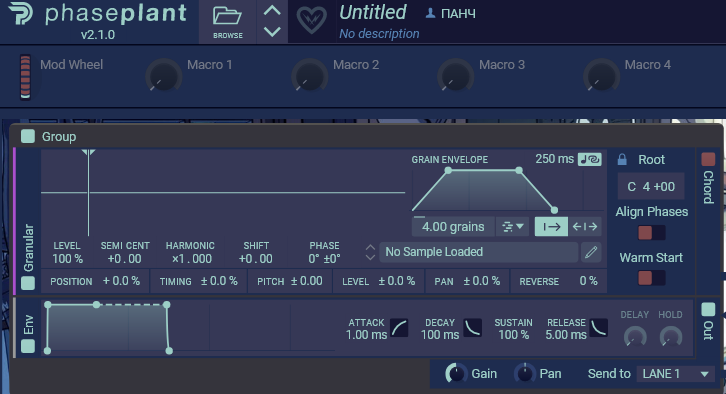Click grain envelope attack end point
The width and height of the screenshot is (726, 394).
point(448,170)
